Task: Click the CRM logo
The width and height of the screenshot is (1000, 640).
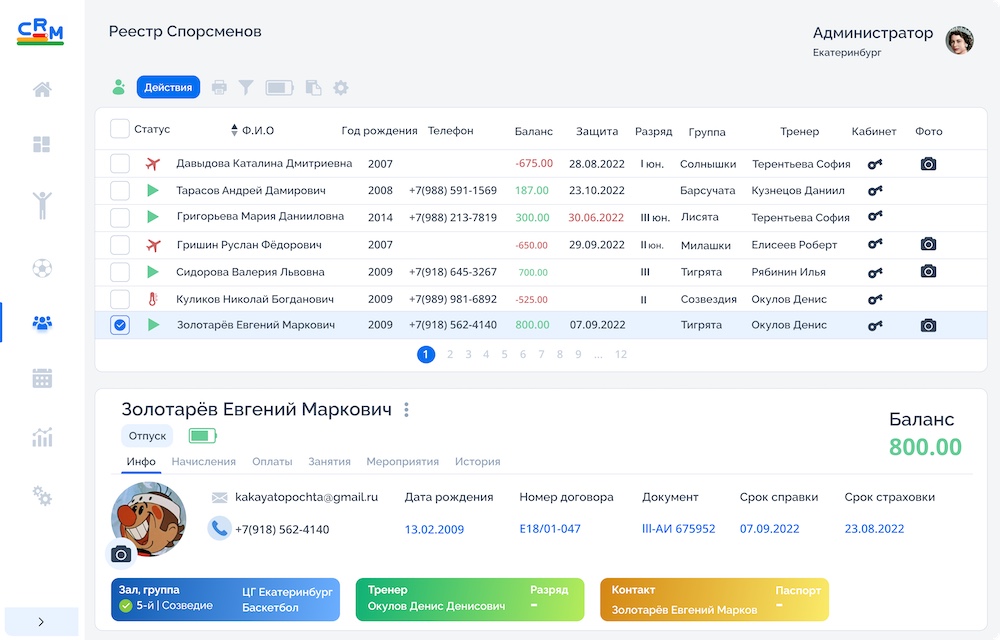Action: [40, 32]
